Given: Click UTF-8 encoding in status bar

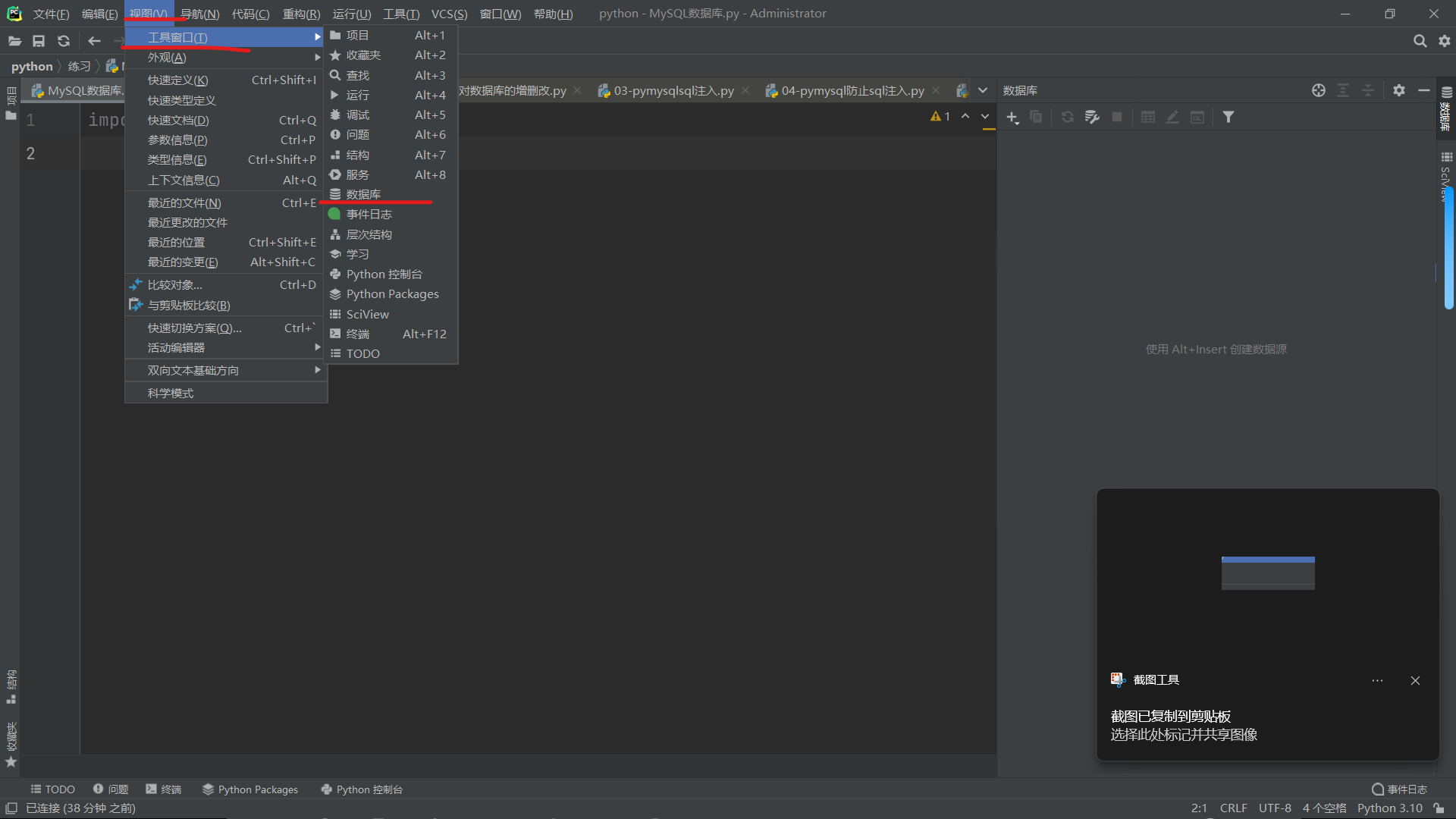Looking at the screenshot, I should [x=1275, y=808].
